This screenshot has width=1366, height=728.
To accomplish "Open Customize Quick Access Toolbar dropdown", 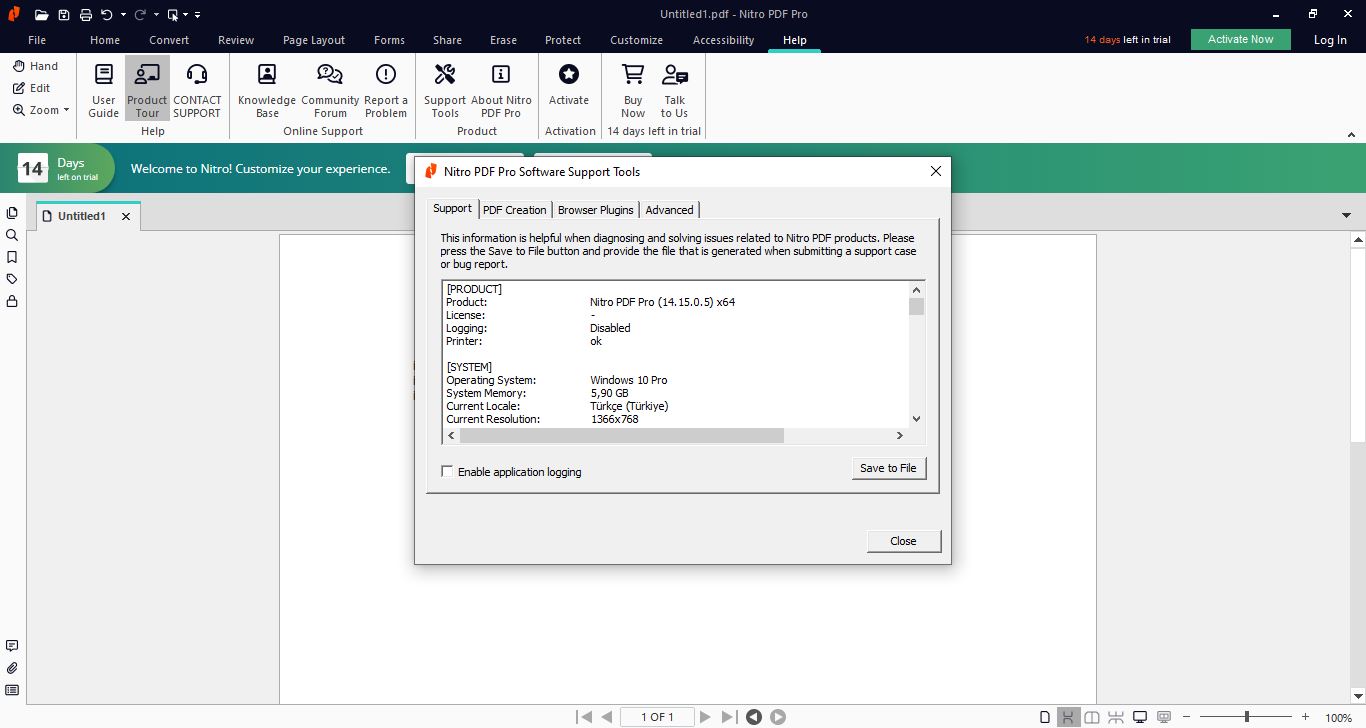I will click(x=197, y=15).
